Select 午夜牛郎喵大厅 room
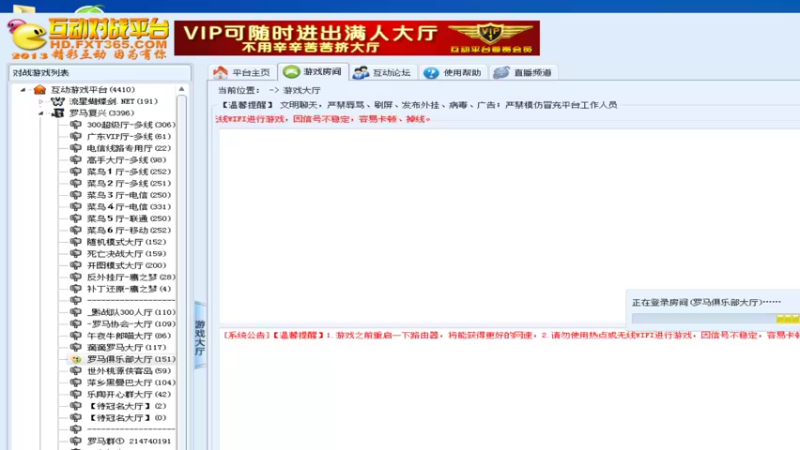800x450 pixels. [x=129, y=336]
